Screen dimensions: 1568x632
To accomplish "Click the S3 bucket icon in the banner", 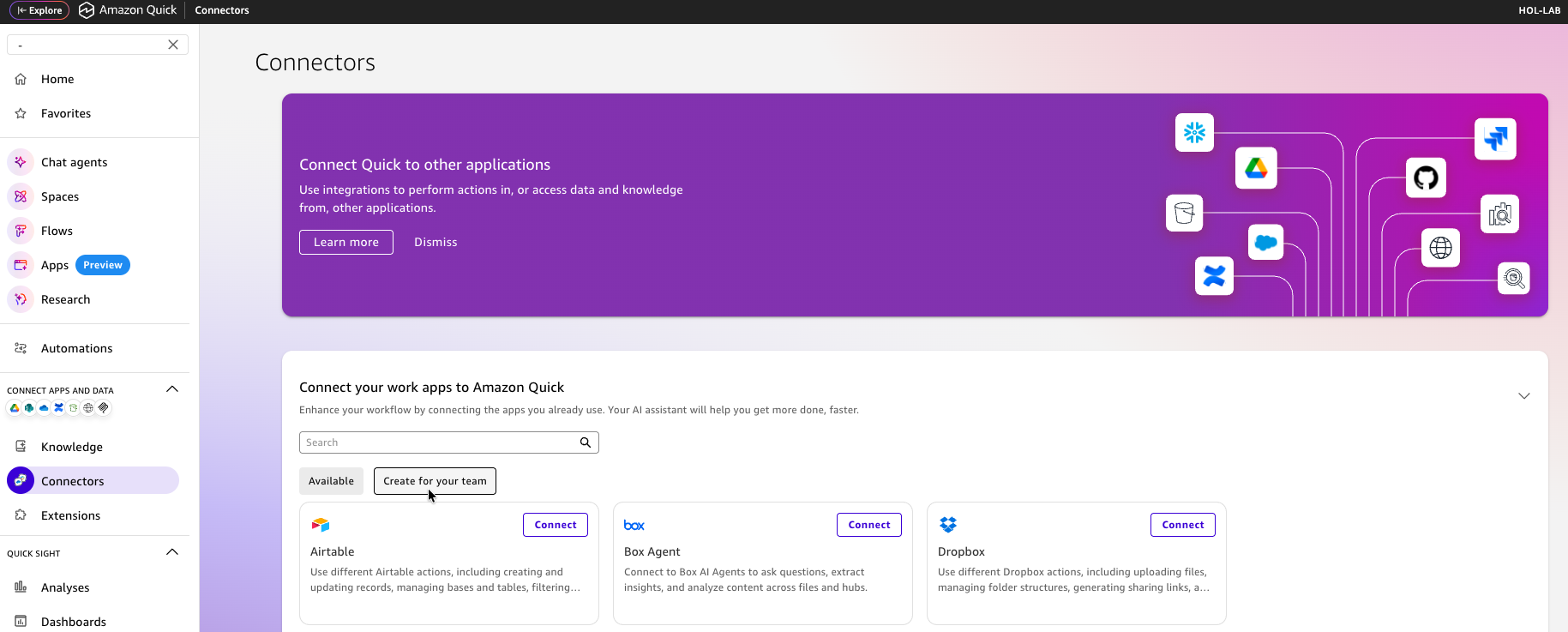I will pos(1184,213).
